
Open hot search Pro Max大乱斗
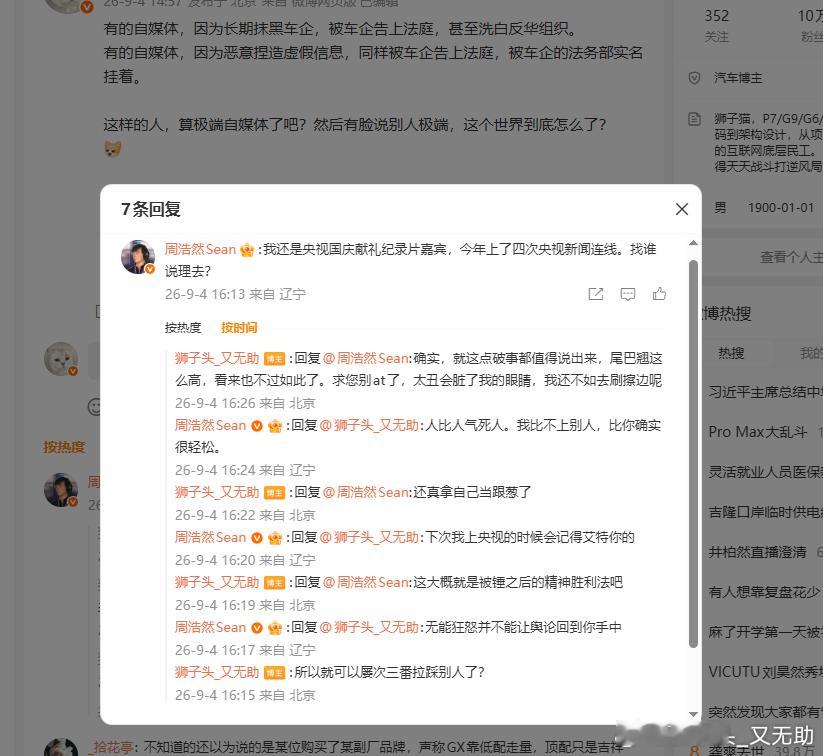(x=757, y=432)
